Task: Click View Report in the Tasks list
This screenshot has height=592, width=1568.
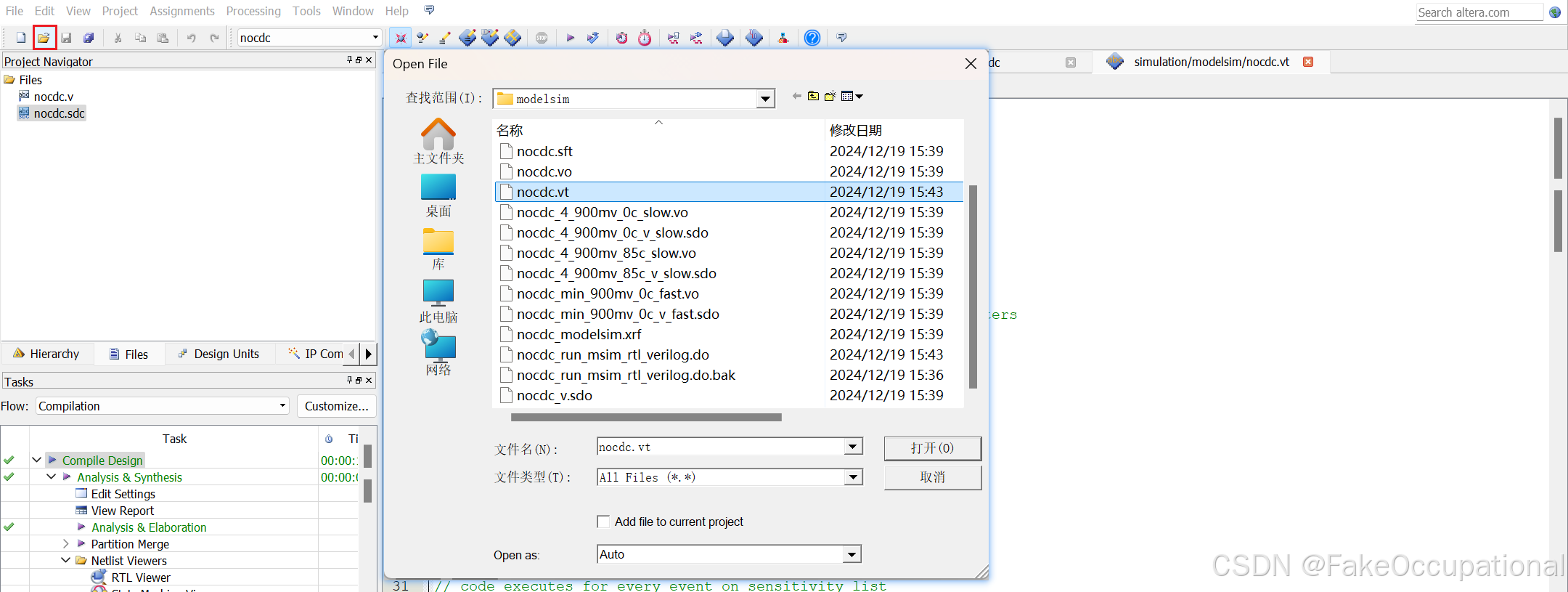Action: point(122,511)
